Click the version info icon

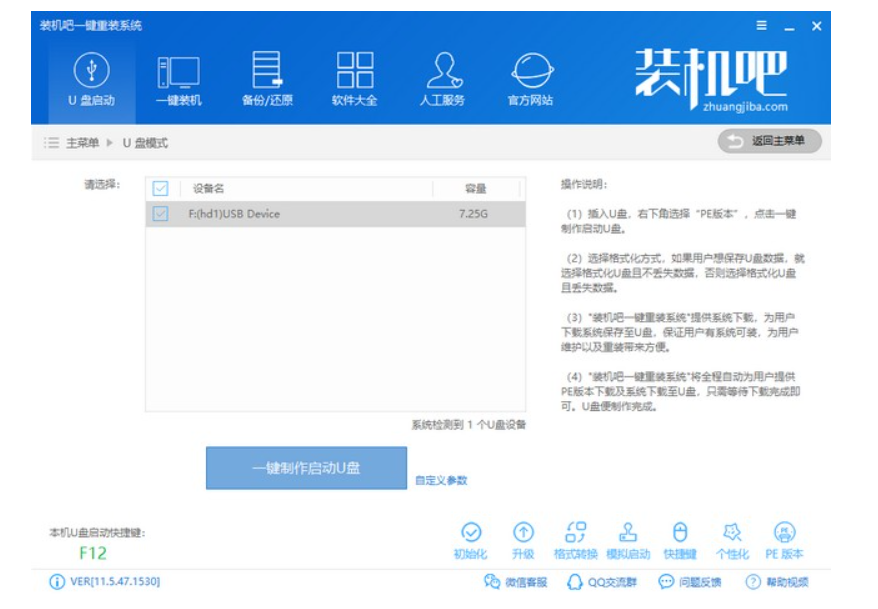pyautogui.click(x=57, y=582)
